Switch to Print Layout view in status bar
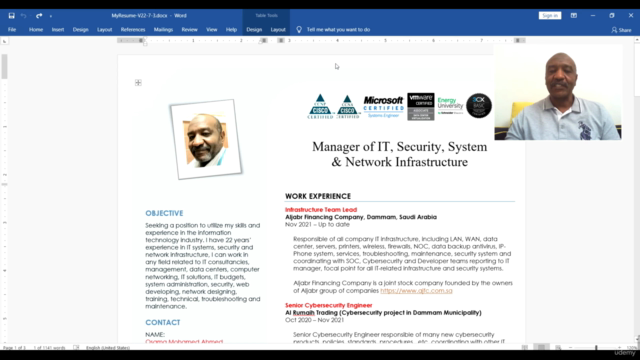The height and width of the screenshot is (360, 640). pyautogui.click(x=541, y=347)
